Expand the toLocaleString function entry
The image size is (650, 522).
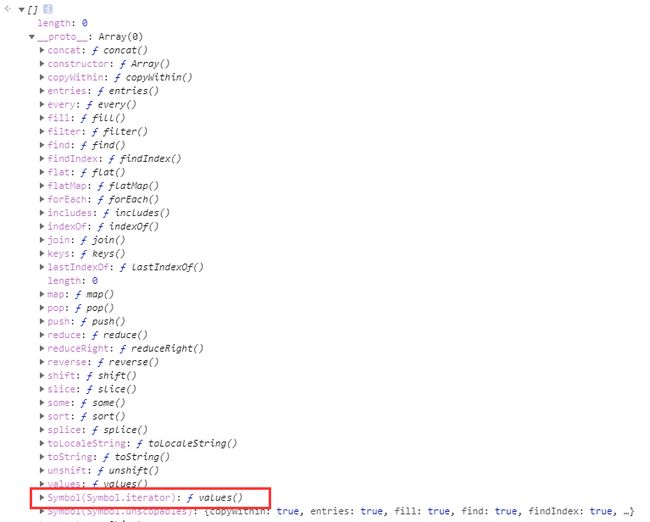click(x=42, y=443)
